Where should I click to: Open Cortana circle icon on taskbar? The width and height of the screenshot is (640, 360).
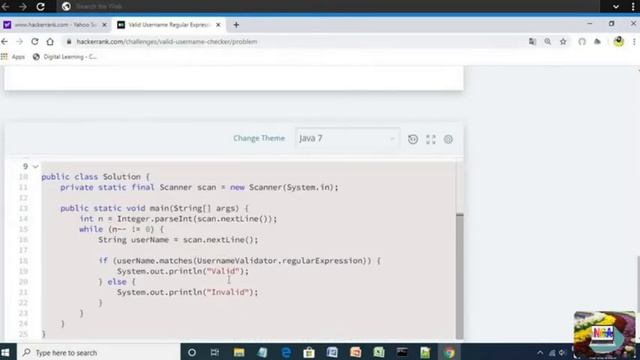(x=191, y=352)
